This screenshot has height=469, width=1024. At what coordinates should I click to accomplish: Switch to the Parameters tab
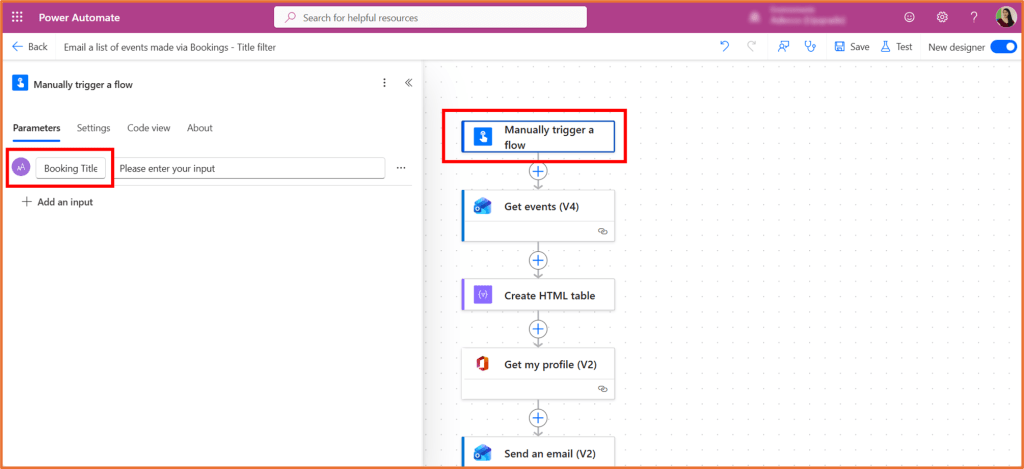pos(37,128)
